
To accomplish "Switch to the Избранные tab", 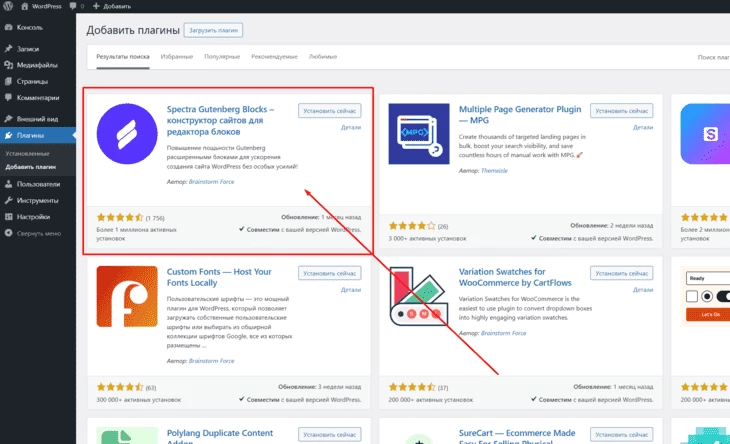I will point(177,57).
